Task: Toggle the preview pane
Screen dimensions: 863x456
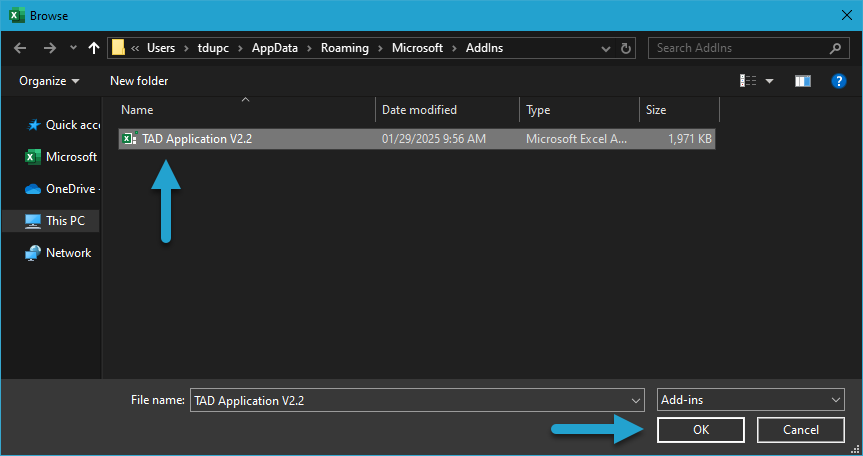Action: tap(802, 81)
